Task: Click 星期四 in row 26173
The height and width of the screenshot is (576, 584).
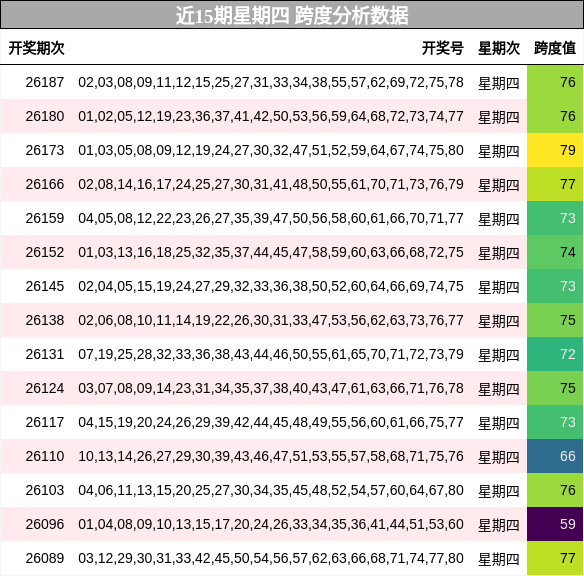Action: (x=499, y=151)
